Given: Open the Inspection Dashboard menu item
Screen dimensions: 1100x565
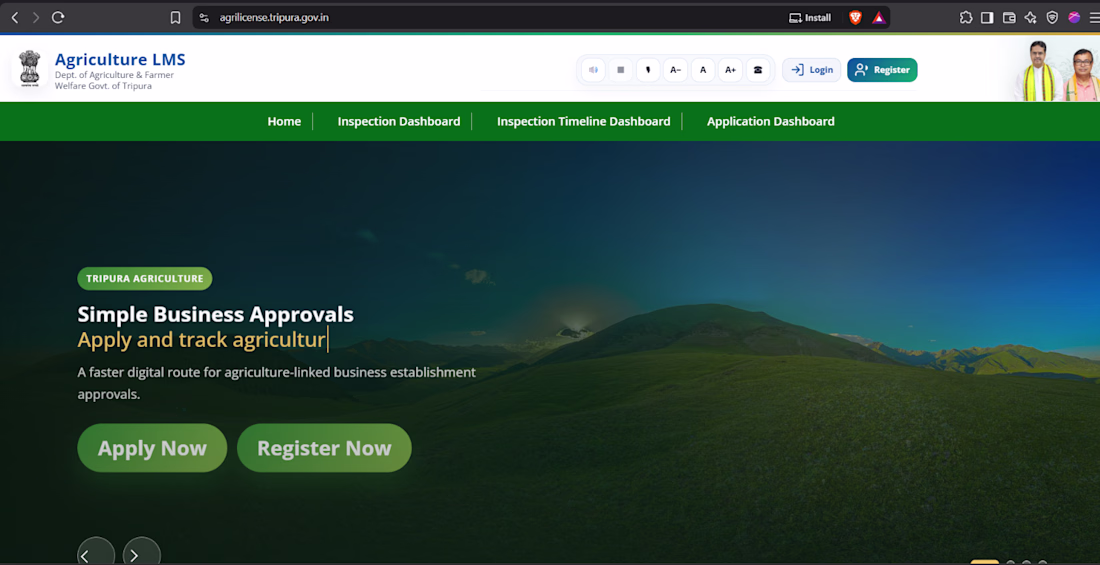Looking at the screenshot, I should pos(398,121).
